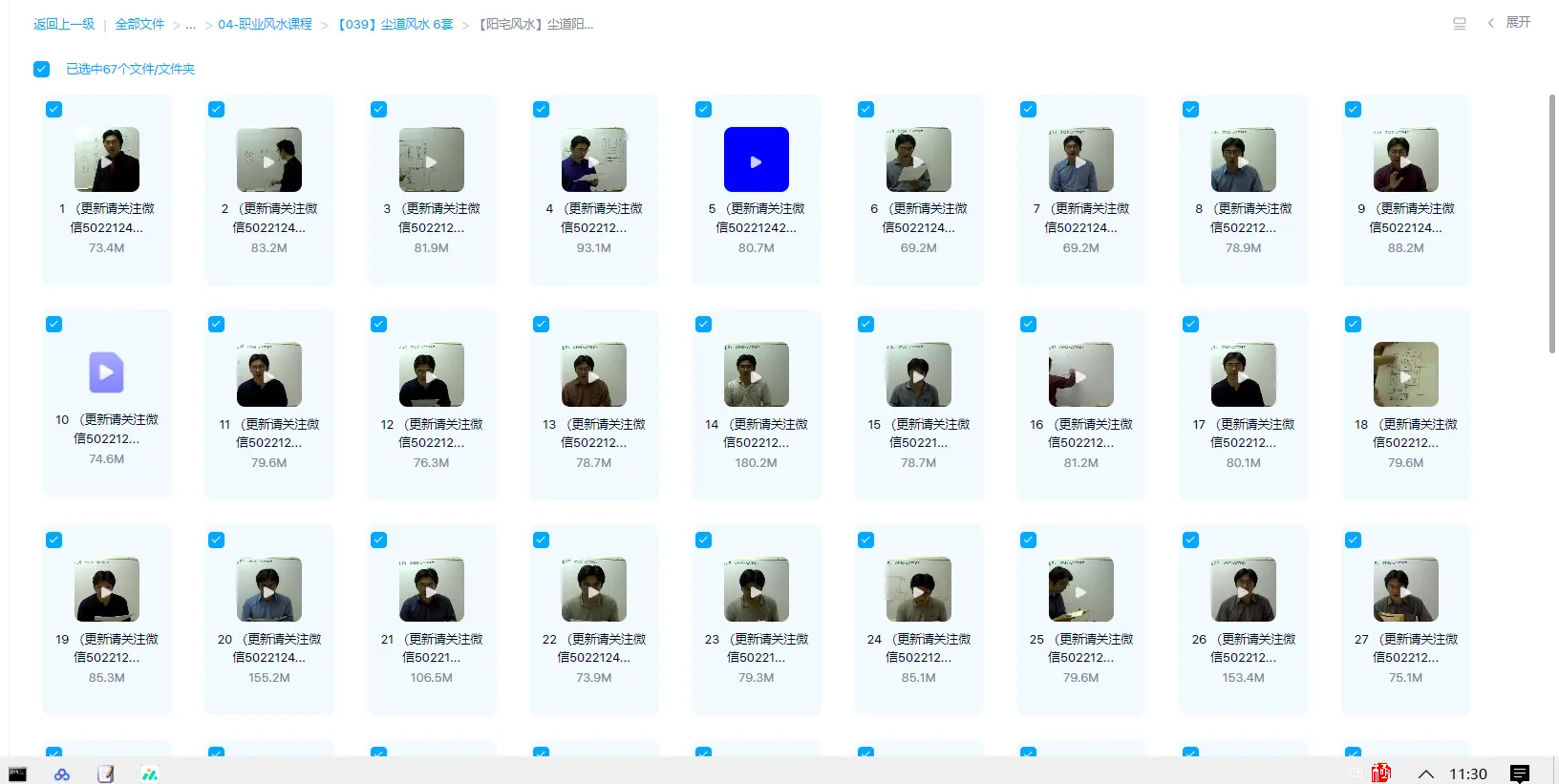Click the 展开 expand button
The height and width of the screenshot is (784, 1559).
click(1518, 22)
